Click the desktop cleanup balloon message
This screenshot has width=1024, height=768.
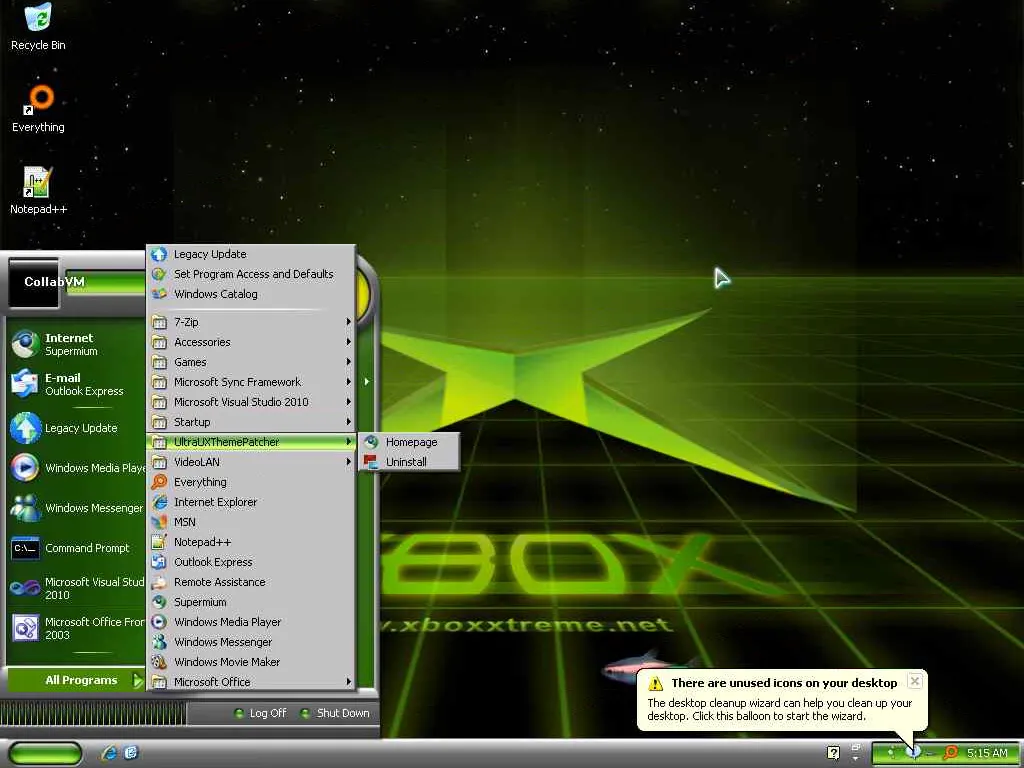tap(779, 709)
